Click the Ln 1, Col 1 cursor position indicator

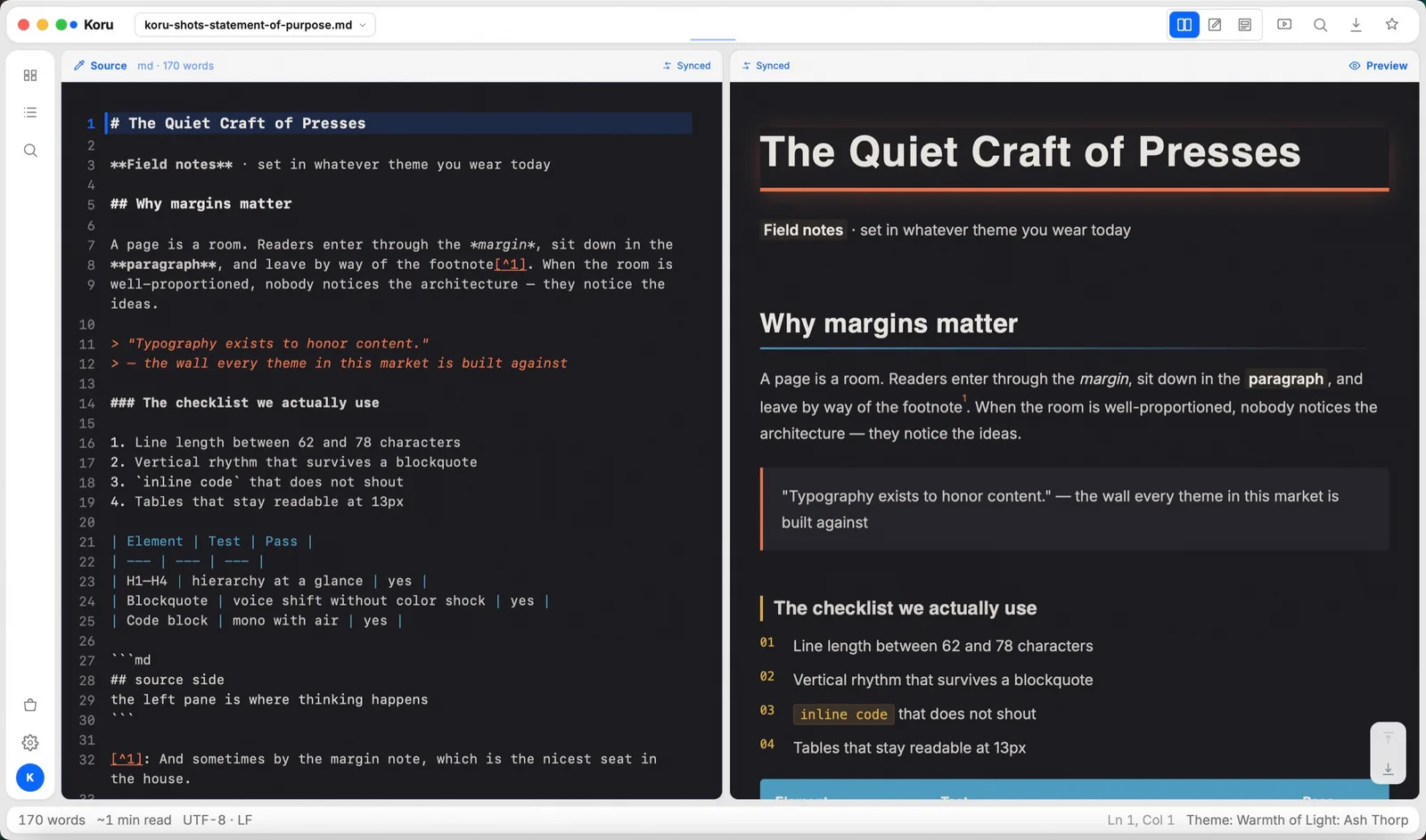[x=1141, y=820]
